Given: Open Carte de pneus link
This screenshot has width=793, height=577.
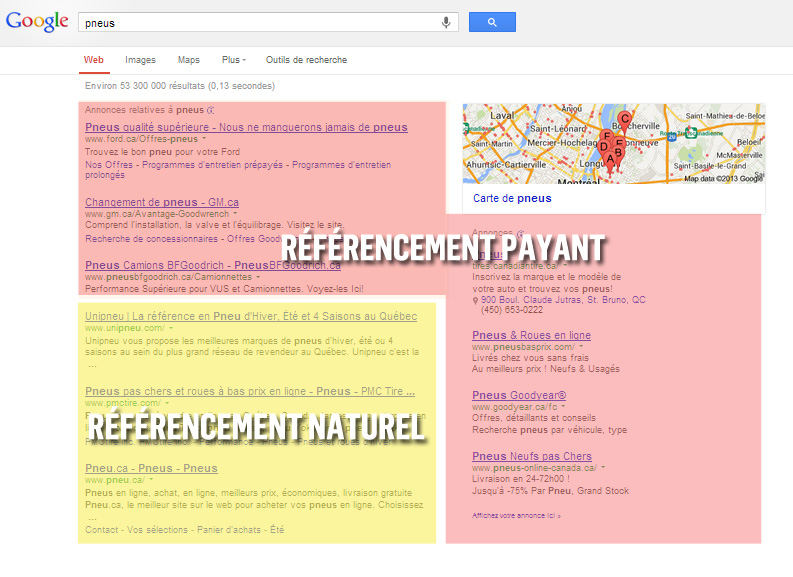Looking at the screenshot, I should [x=512, y=198].
